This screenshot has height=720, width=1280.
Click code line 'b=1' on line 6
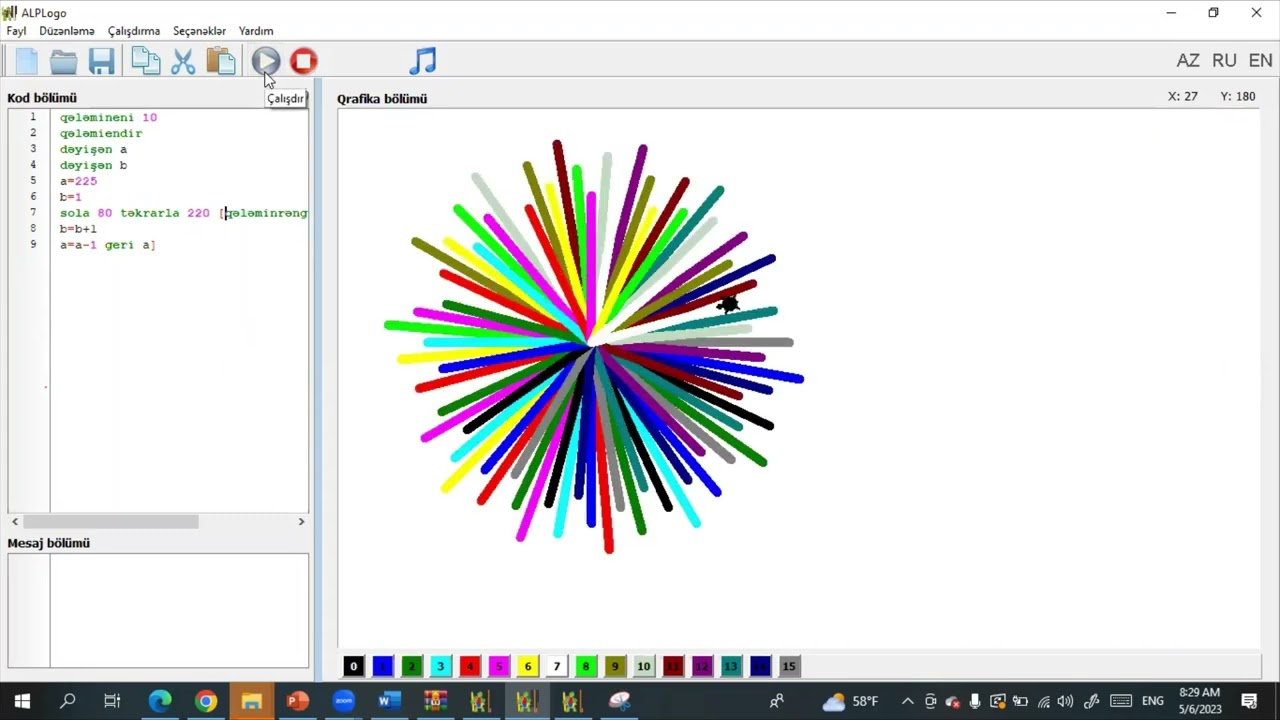71,197
